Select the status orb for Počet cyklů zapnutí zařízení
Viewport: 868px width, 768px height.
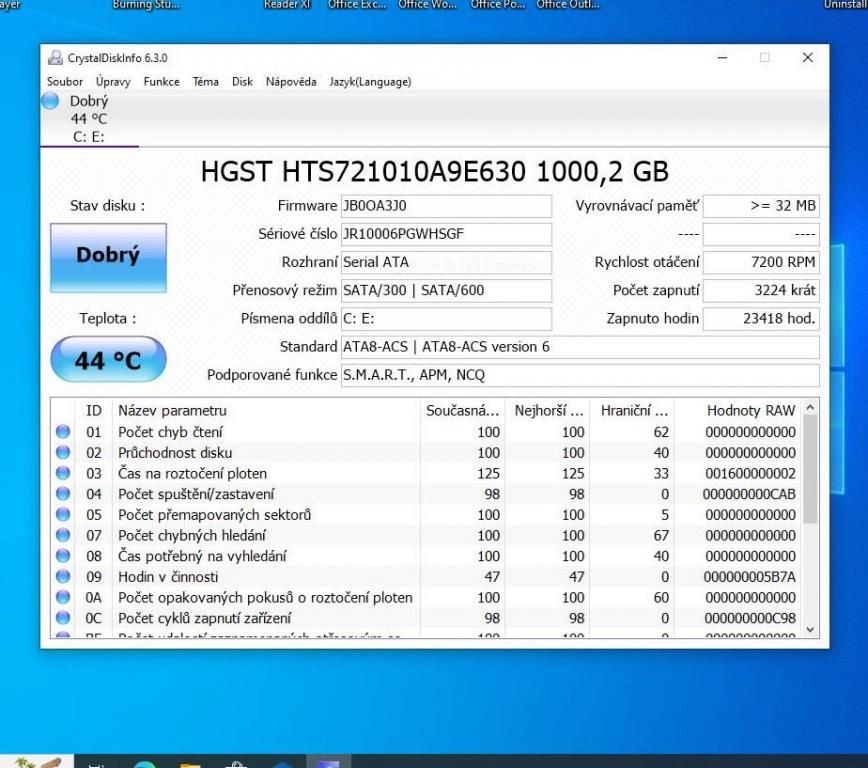[63, 618]
